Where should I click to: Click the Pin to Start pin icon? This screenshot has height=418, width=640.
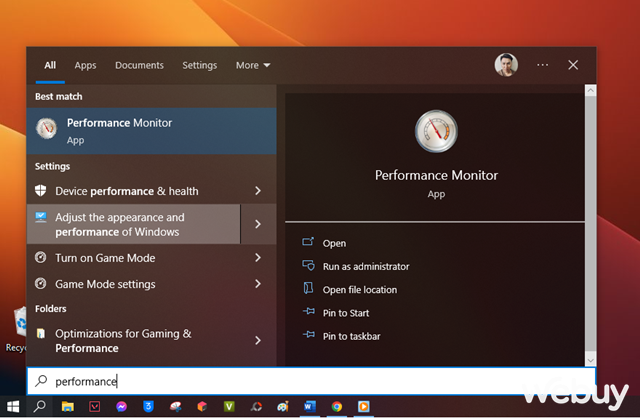pos(309,311)
